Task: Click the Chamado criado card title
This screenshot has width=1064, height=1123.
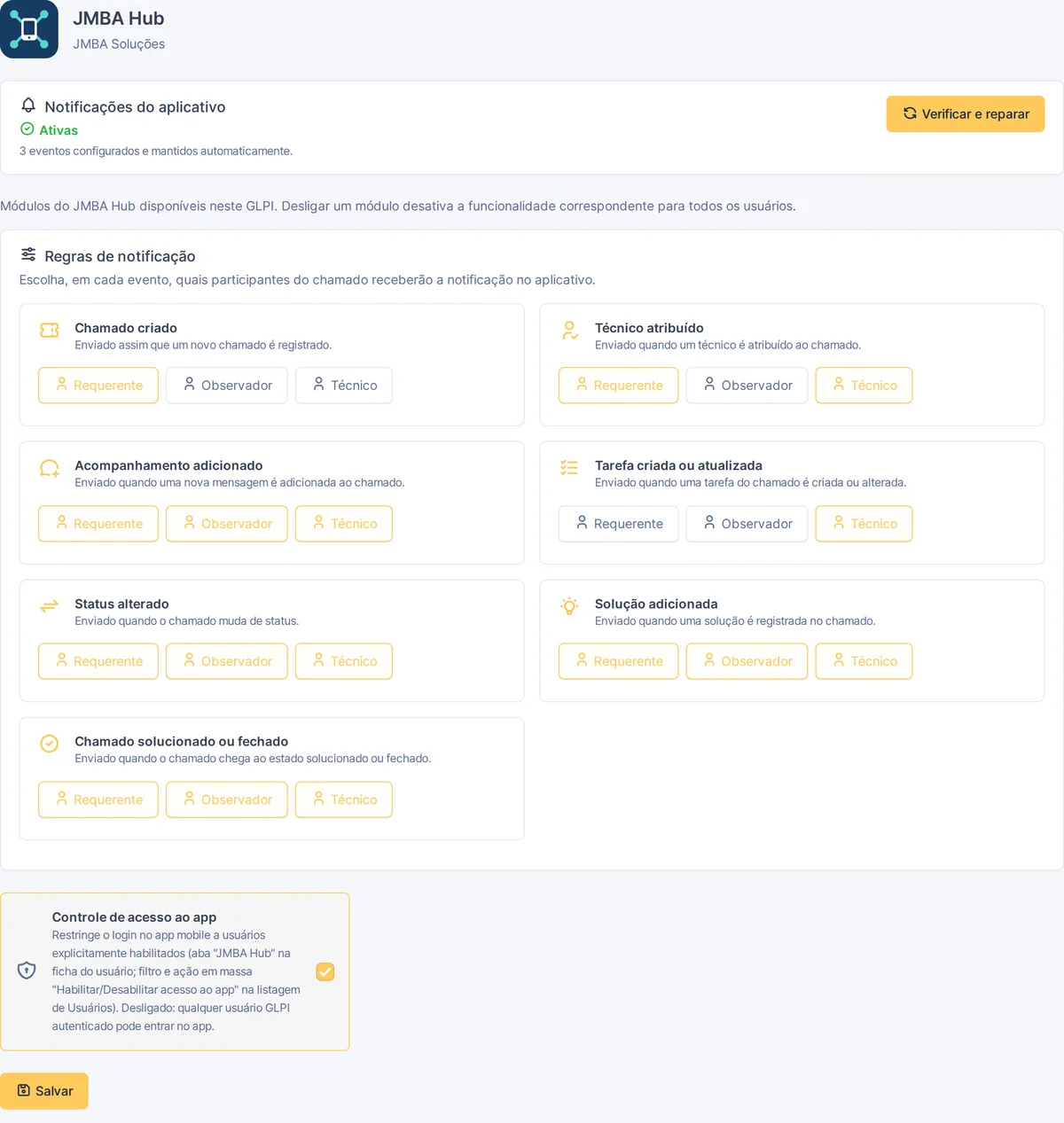Action: pos(126,328)
